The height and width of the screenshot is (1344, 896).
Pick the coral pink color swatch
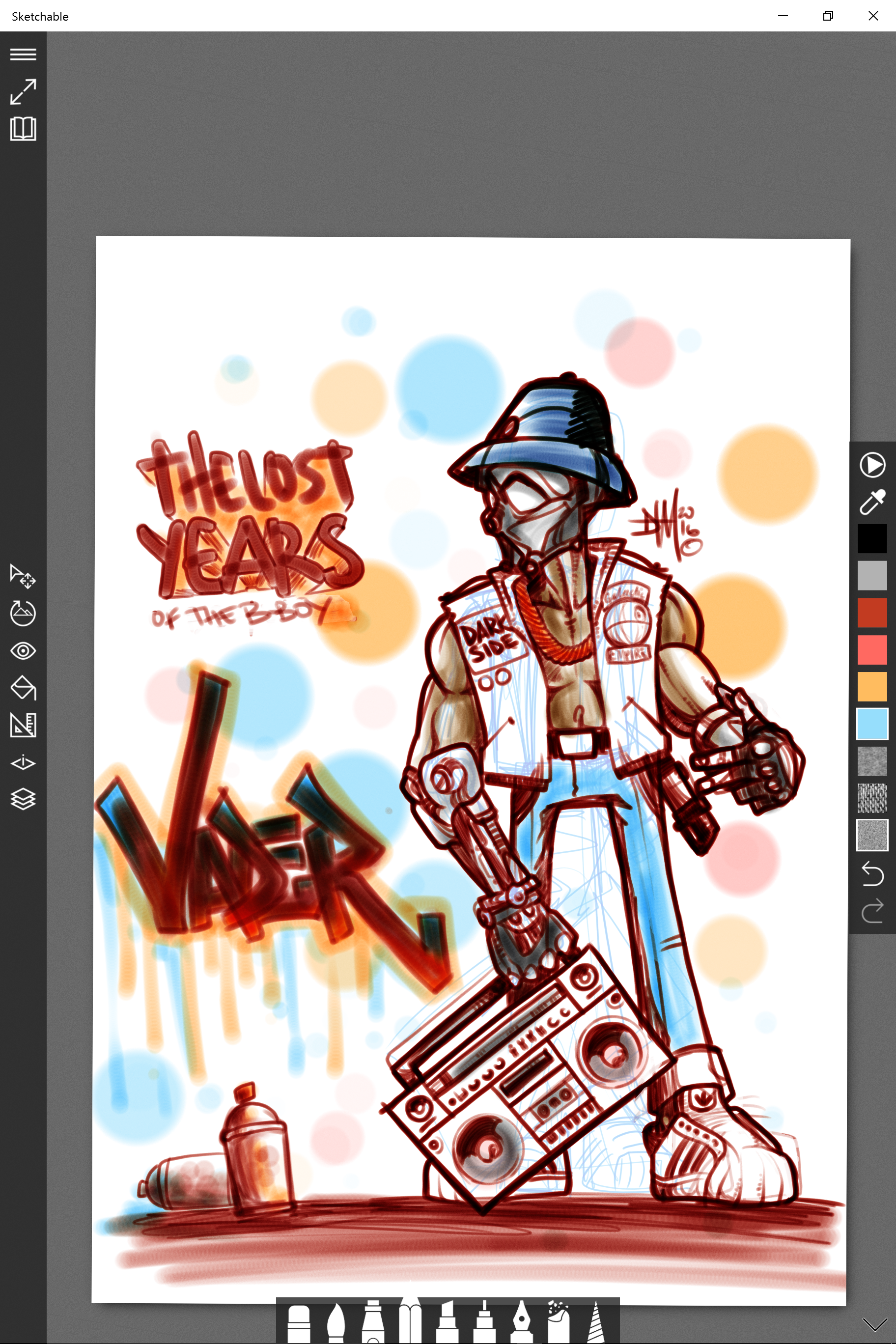(x=872, y=650)
